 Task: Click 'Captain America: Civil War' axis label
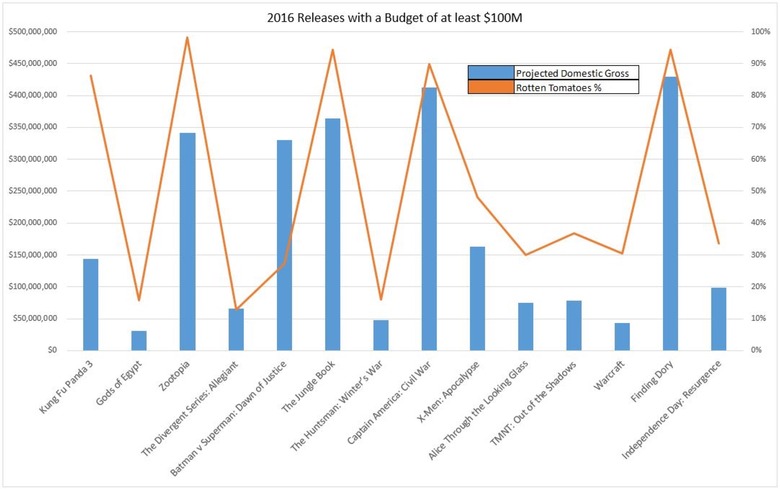coord(389,402)
